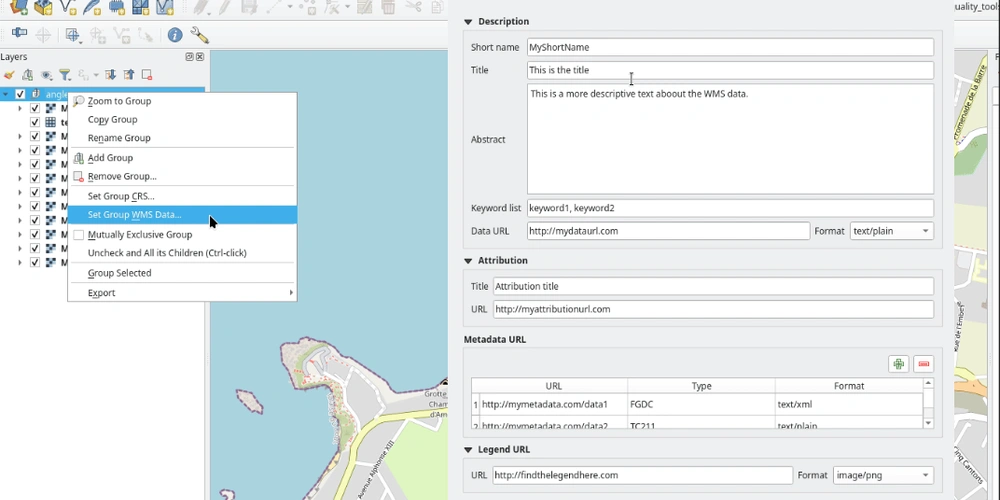Float the Layers panel with its undock icon

tap(189, 57)
